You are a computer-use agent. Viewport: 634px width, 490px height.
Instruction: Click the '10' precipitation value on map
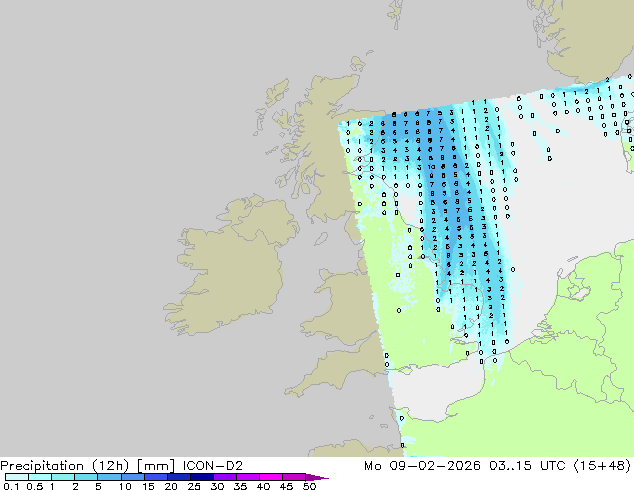tap(431, 167)
